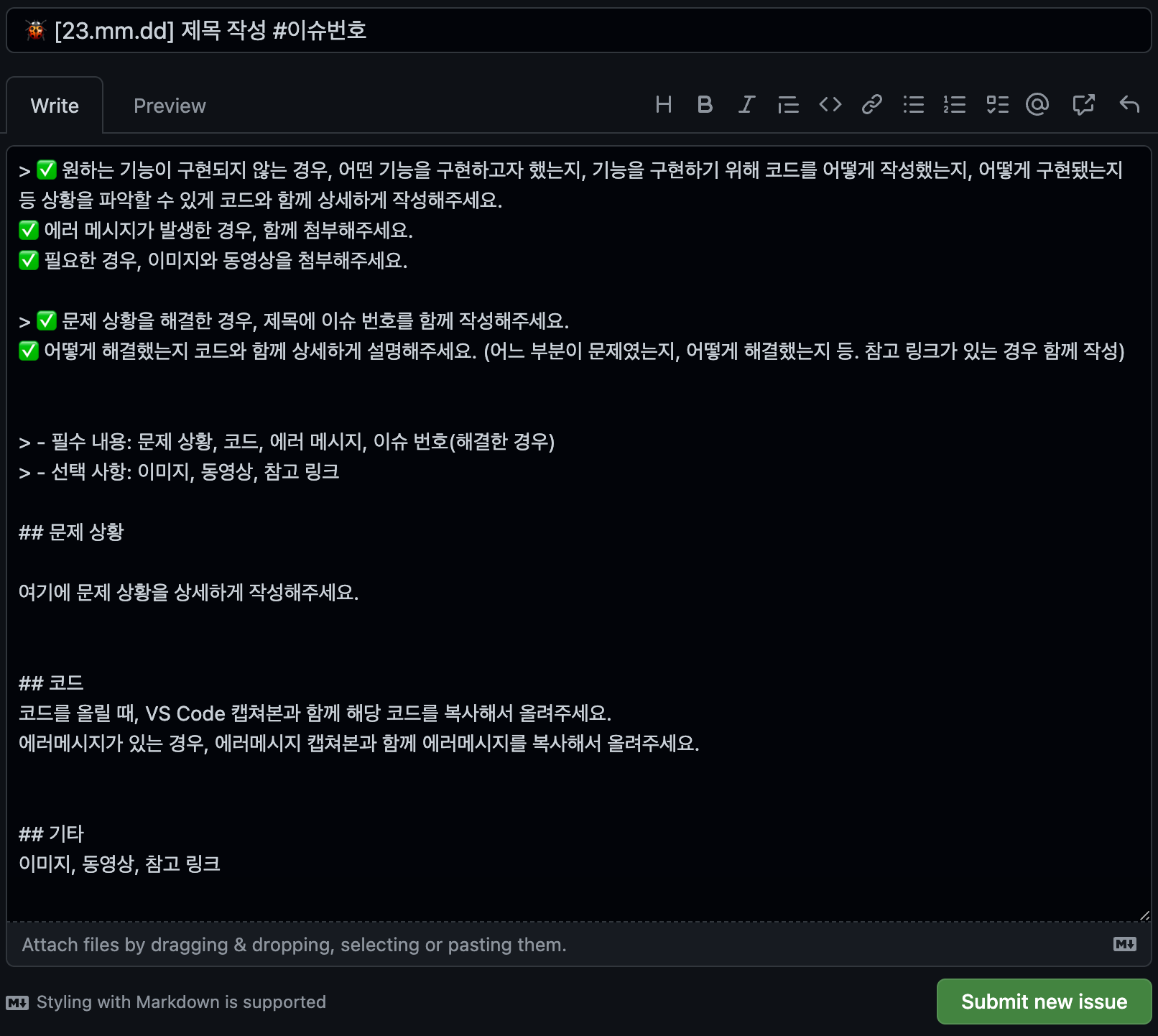The width and height of the screenshot is (1158, 1036).
Task: Select the Write tab
Action: point(55,106)
